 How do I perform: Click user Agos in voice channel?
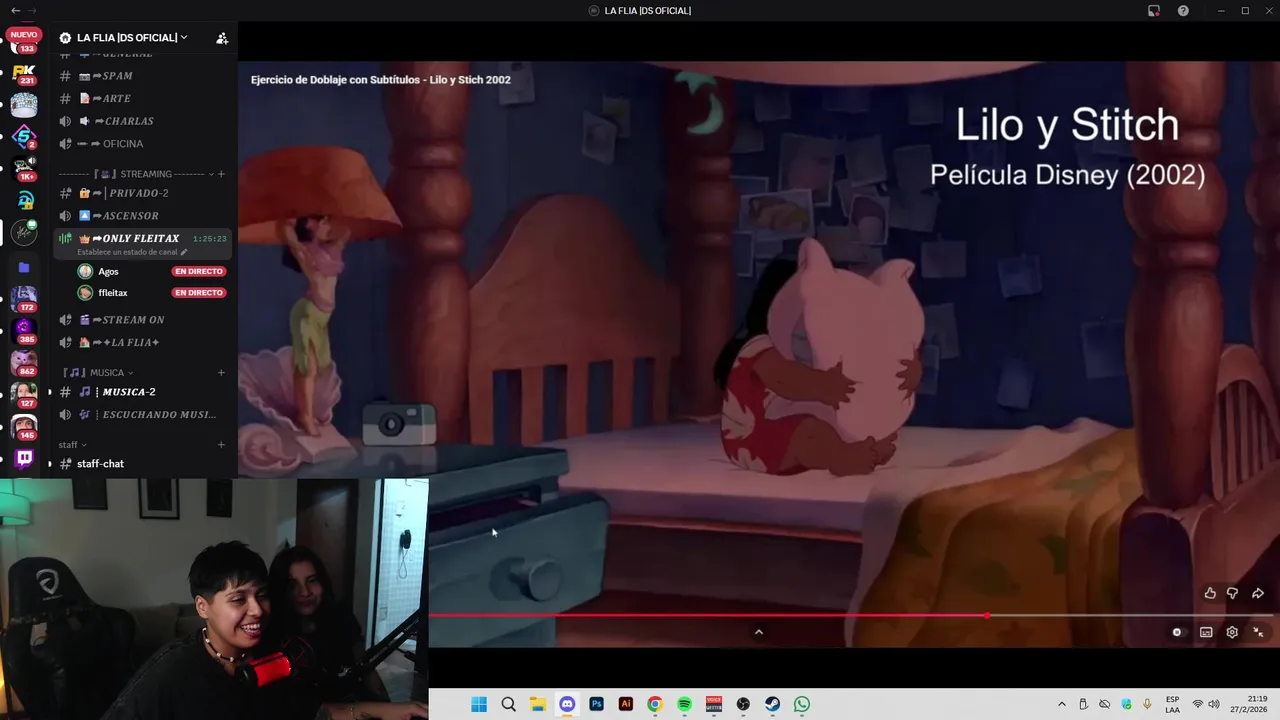click(x=108, y=271)
